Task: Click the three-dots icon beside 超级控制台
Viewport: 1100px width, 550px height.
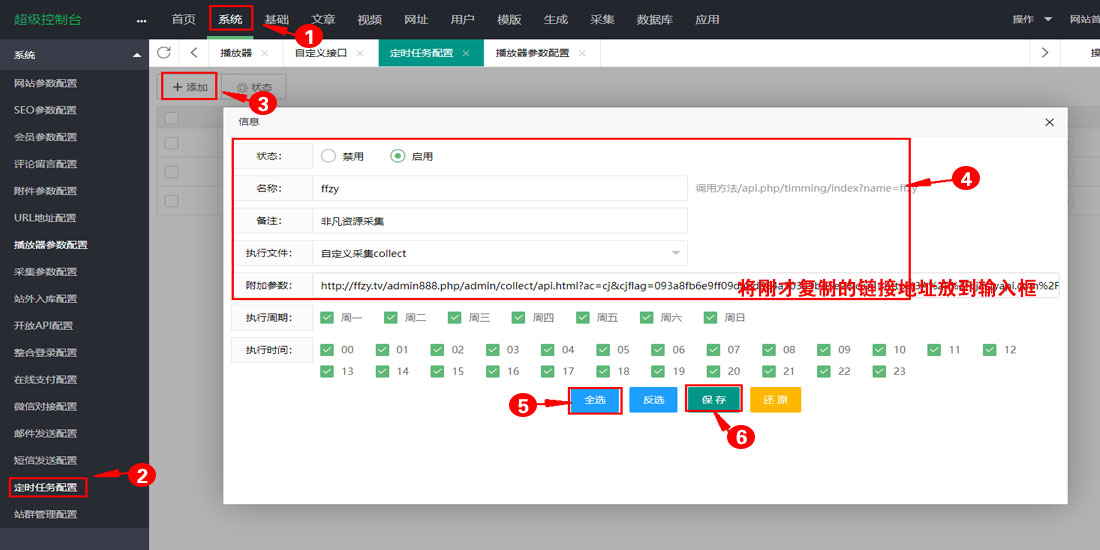Action: (x=141, y=20)
